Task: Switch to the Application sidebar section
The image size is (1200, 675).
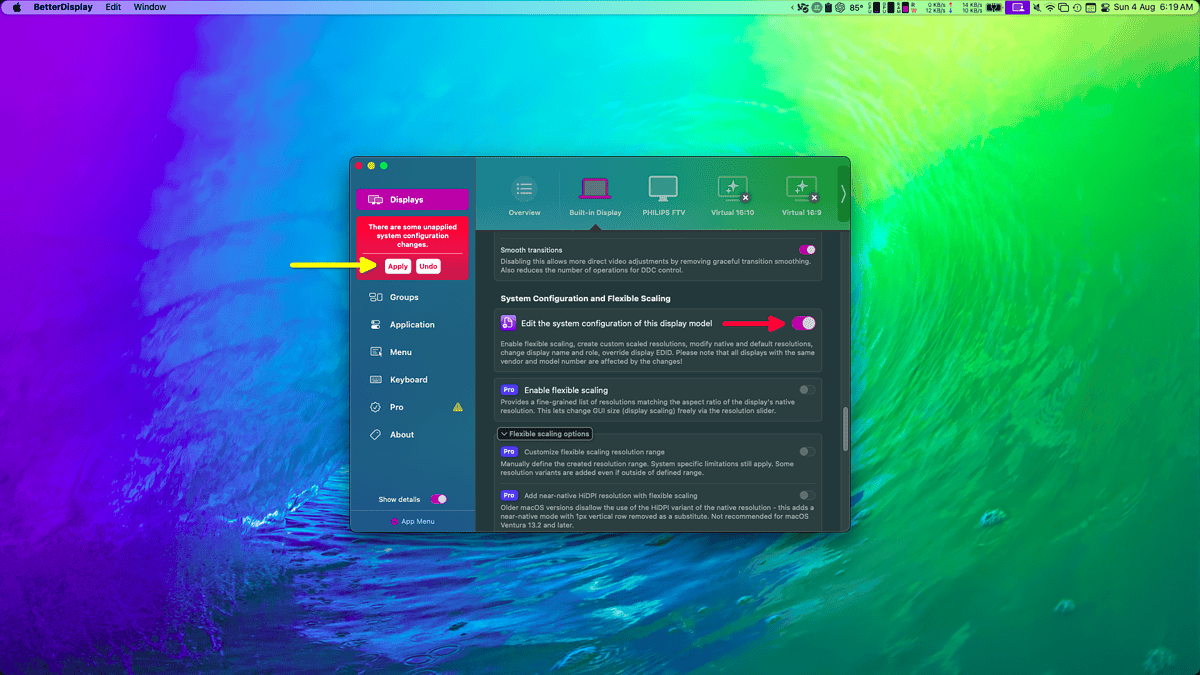Action: [412, 324]
